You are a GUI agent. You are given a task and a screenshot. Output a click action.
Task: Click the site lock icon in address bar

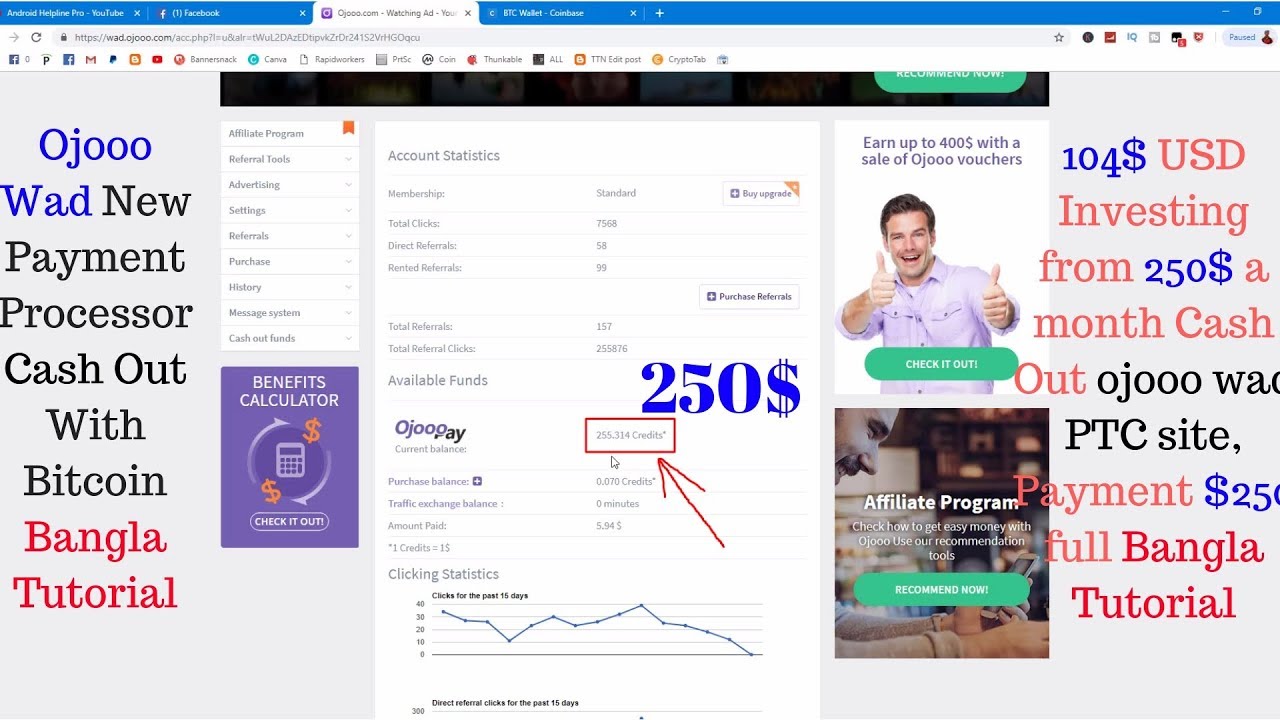pyautogui.click(x=64, y=37)
